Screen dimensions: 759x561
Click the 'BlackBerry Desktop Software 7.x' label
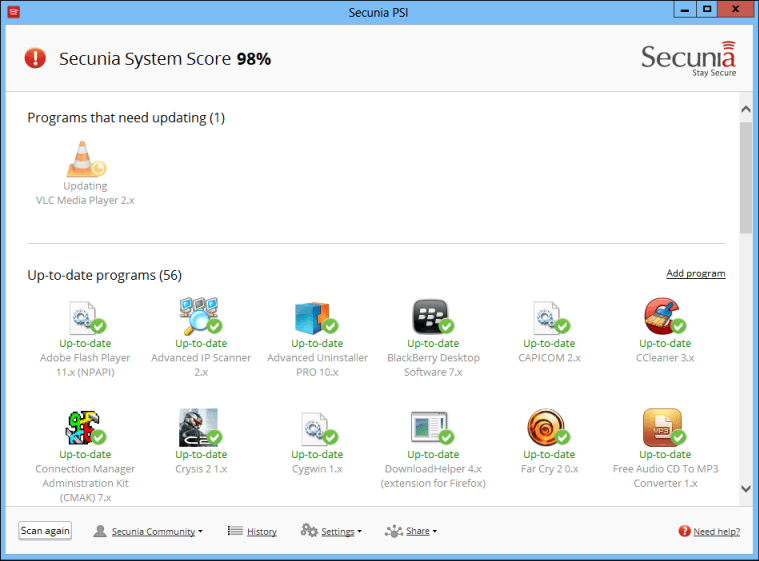pyautogui.click(x=433, y=365)
